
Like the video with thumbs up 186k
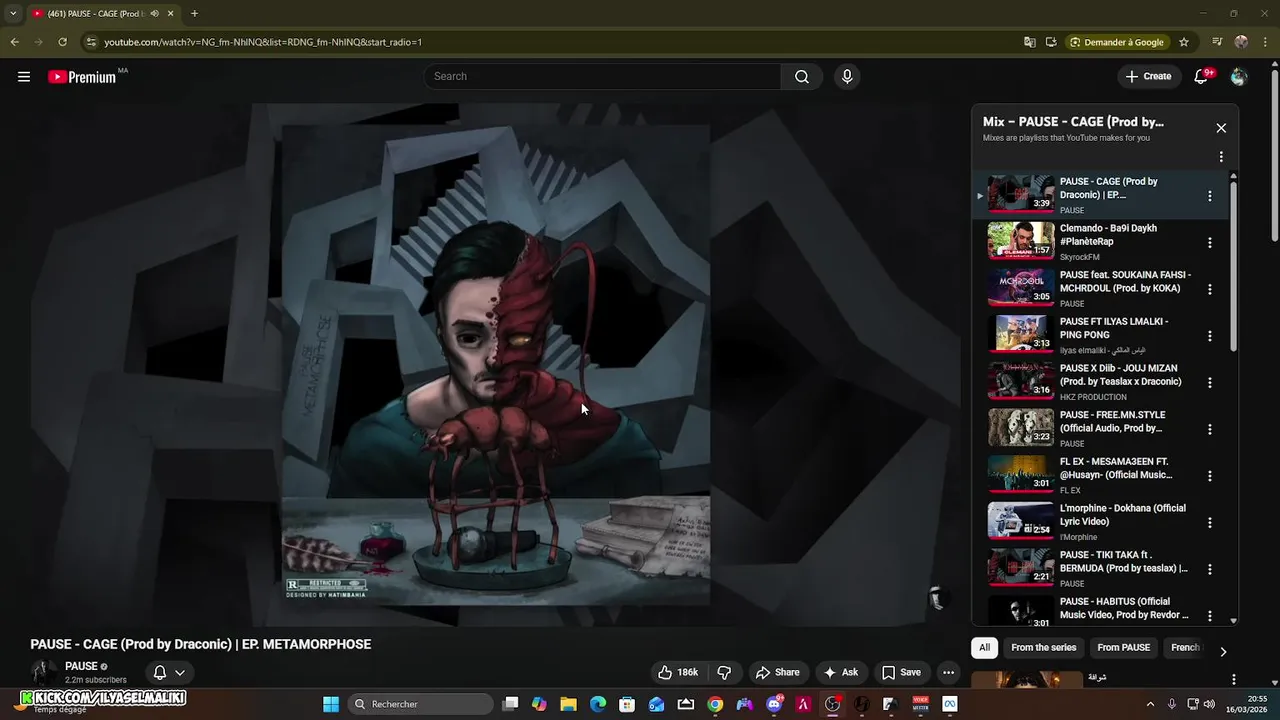pos(678,672)
